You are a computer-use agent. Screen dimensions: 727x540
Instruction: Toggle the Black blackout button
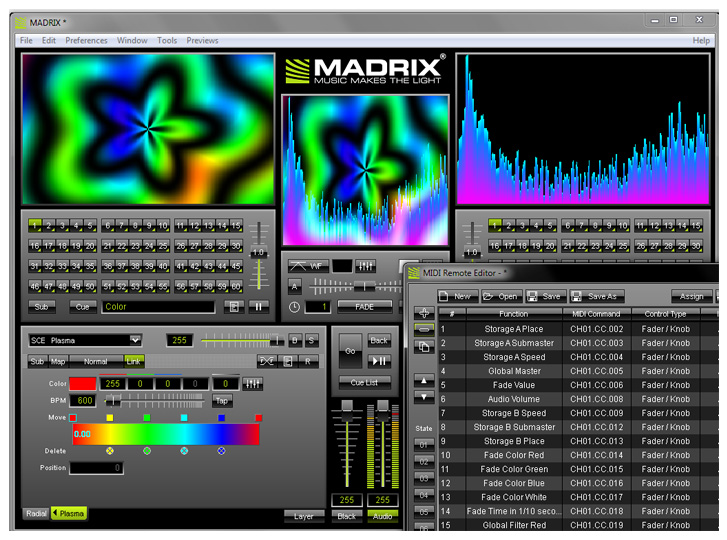(346, 516)
